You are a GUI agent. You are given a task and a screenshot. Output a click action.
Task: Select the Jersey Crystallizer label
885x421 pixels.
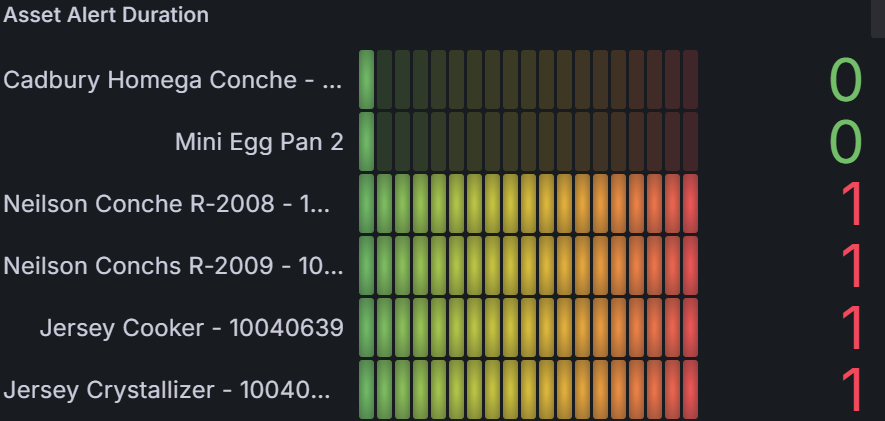coord(167,390)
